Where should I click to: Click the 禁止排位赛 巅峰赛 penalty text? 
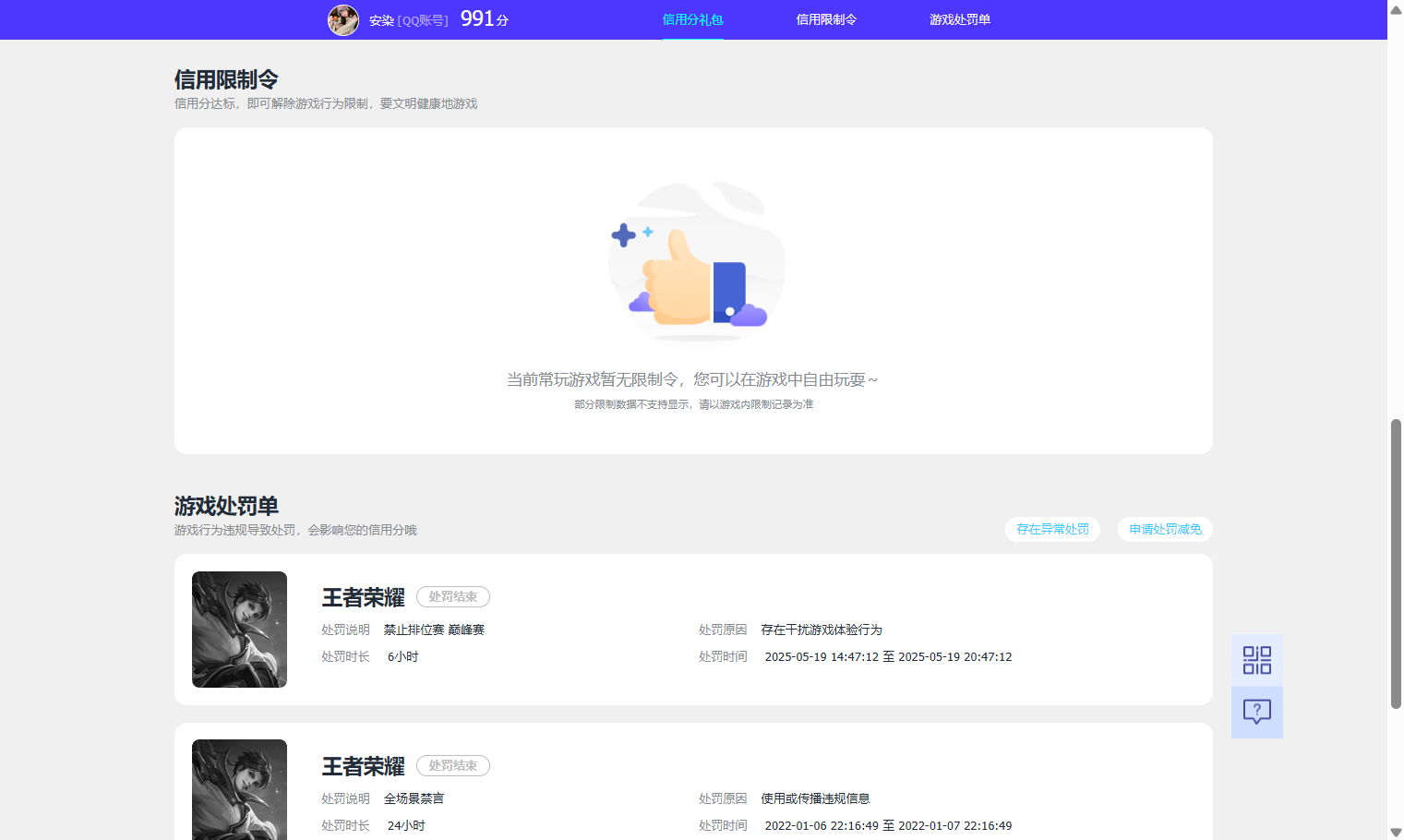click(x=434, y=629)
